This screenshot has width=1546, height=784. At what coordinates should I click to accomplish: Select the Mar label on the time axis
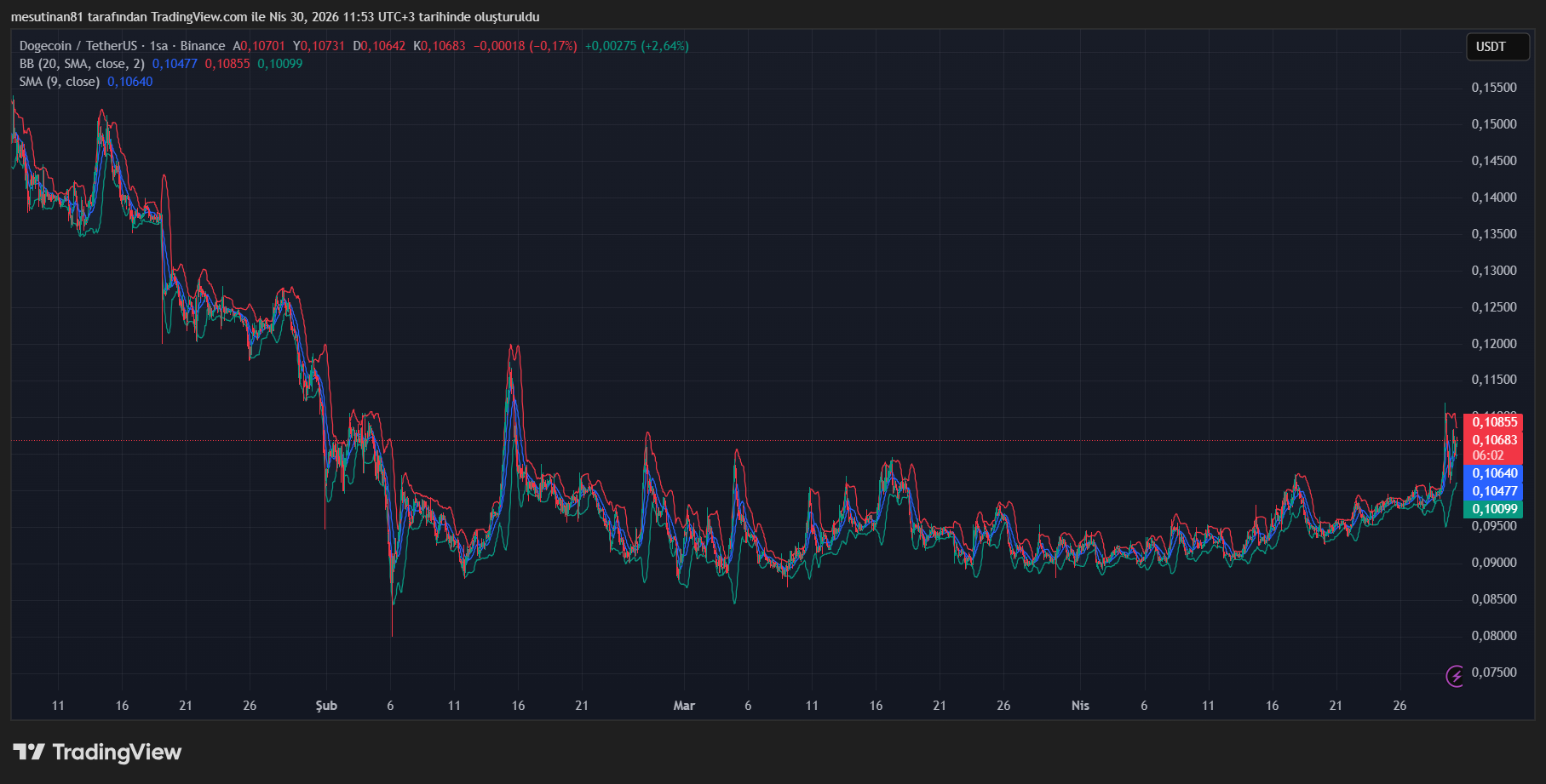pos(684,706)
